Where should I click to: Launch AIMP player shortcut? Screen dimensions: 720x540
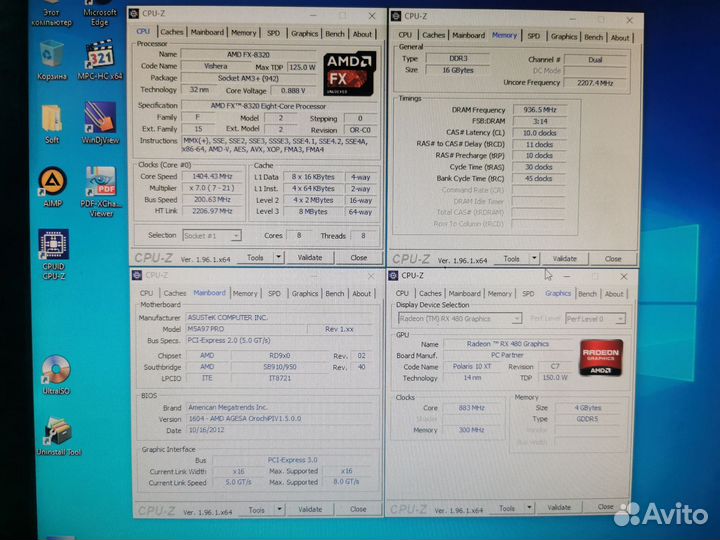52,187
